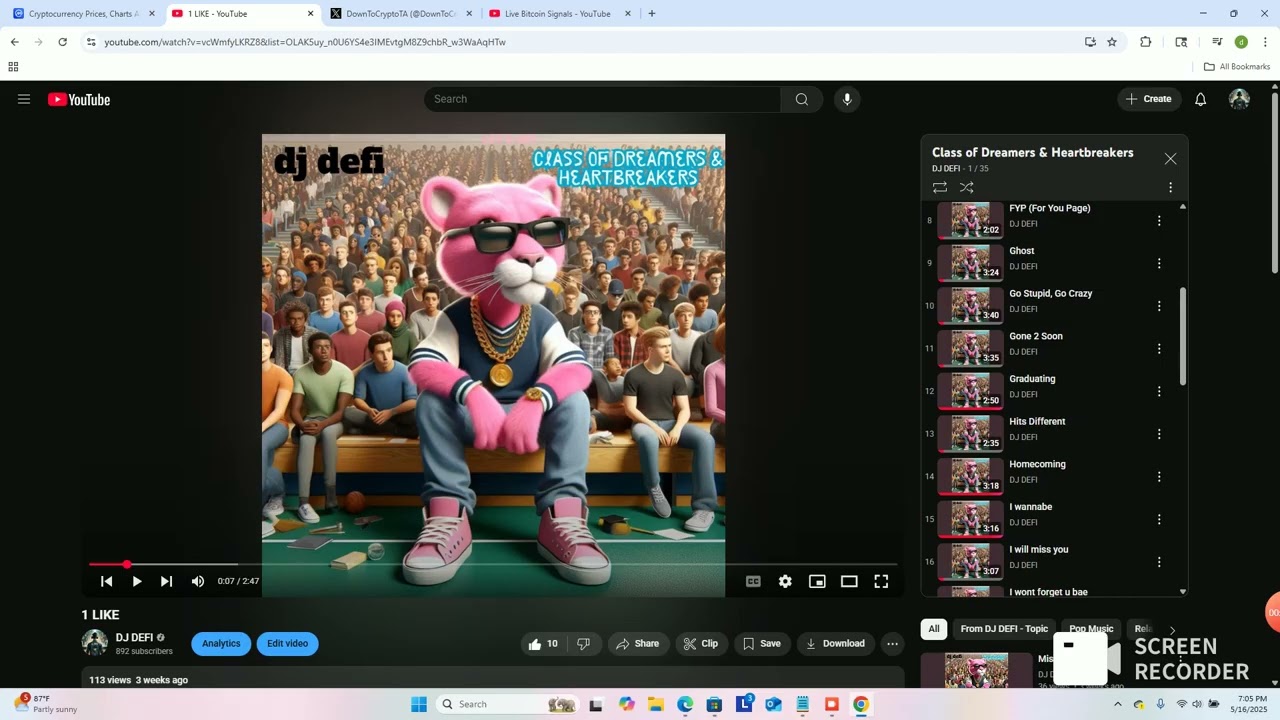
Task: Seek using the video progress bar
Action: [x=493, y=565]
